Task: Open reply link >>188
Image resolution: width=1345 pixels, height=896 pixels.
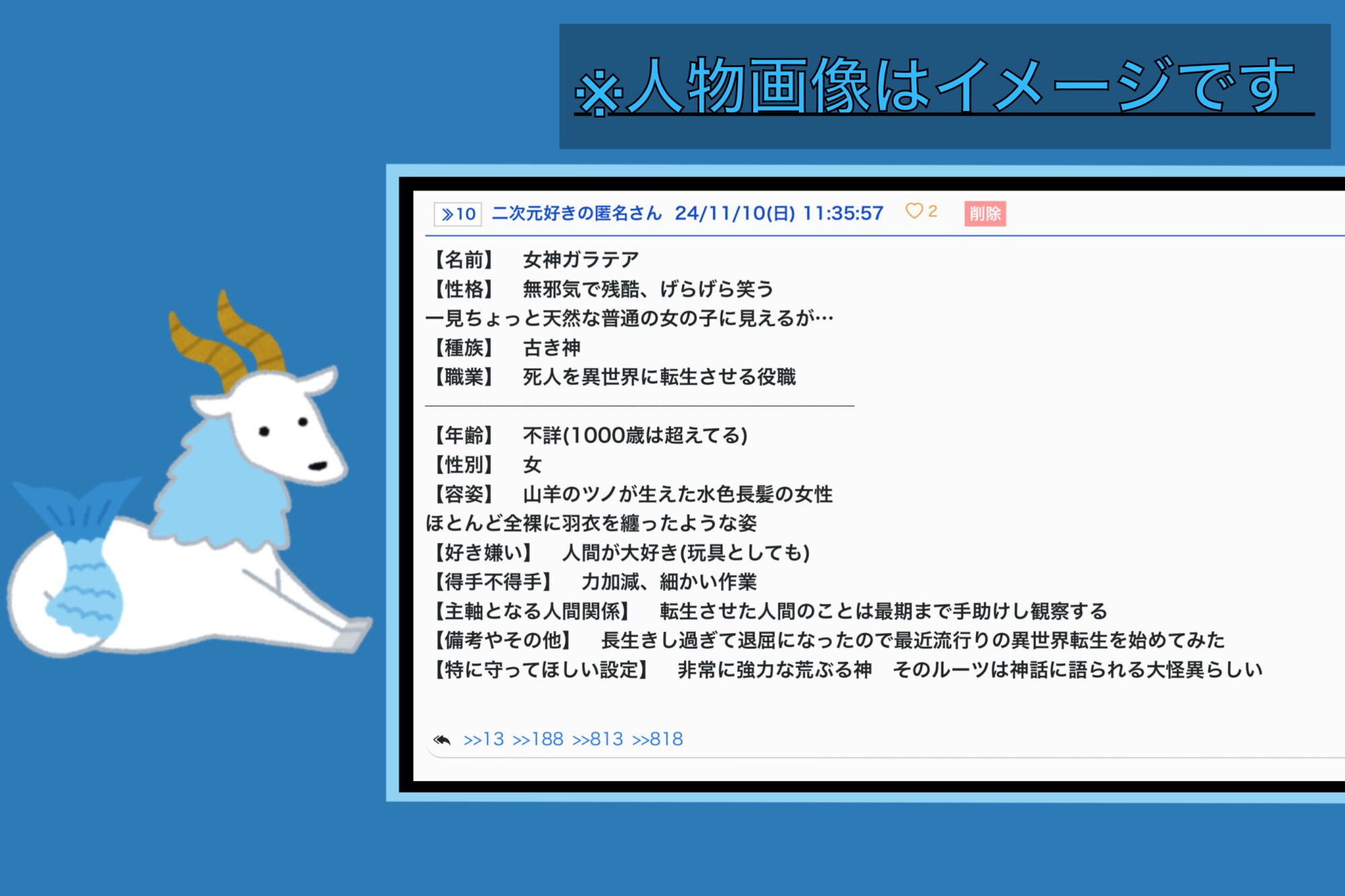Action: (x=537, y=739)
